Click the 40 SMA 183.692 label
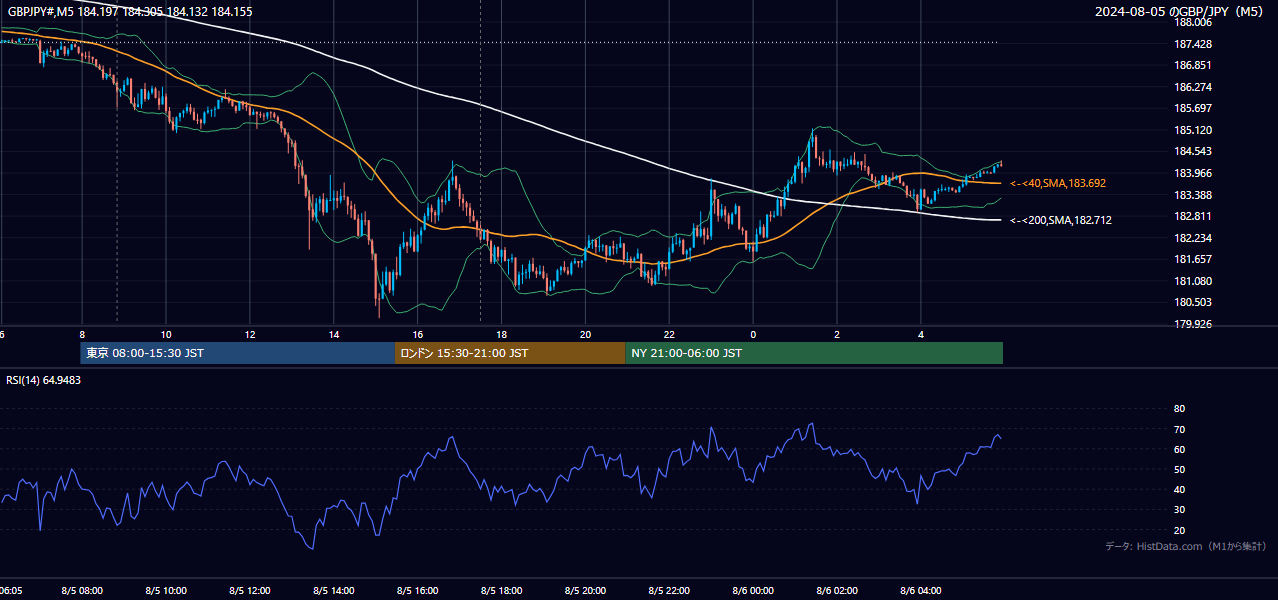Screen dimensions: 1278x600 click(1057, 184)
